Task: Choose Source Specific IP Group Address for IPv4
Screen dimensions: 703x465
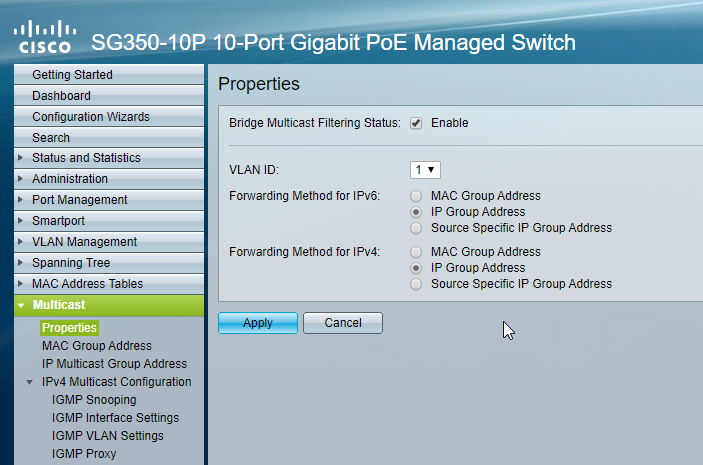Action: pyautogui.click(x=416, y=284)
